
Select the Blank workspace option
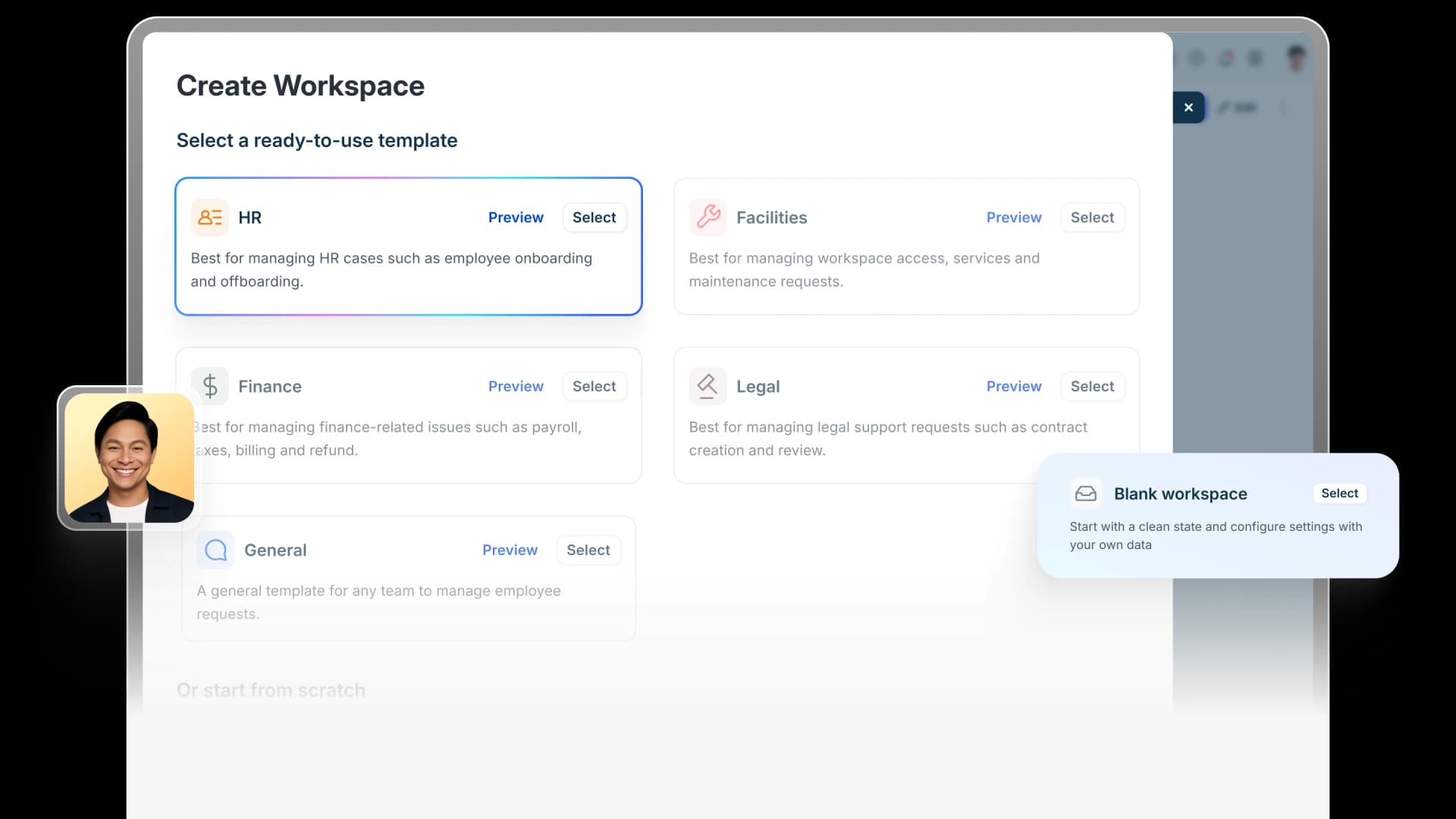point(1340,494)
